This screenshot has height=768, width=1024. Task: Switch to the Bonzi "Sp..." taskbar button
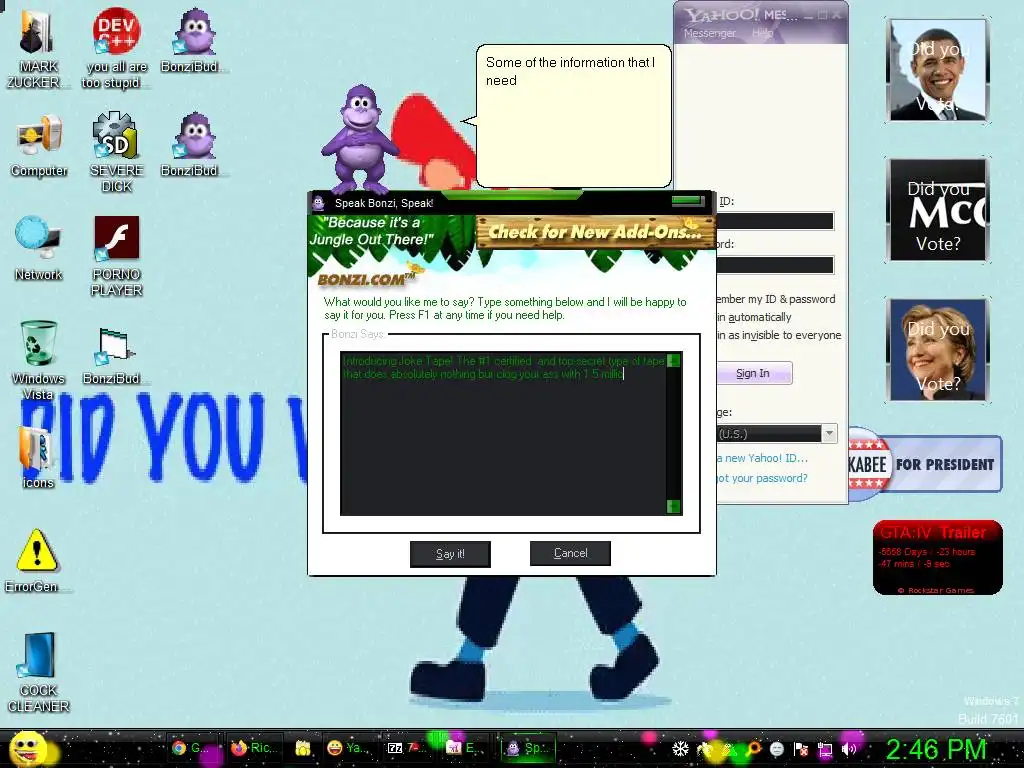tap(528, 748)
